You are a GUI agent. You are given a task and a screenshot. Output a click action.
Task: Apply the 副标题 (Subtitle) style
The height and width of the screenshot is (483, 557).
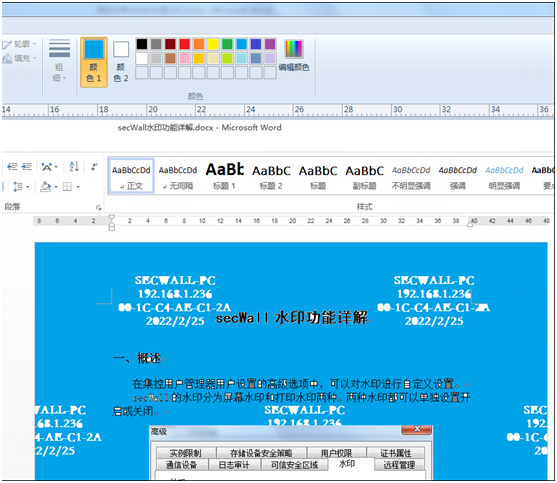point(364,177)
